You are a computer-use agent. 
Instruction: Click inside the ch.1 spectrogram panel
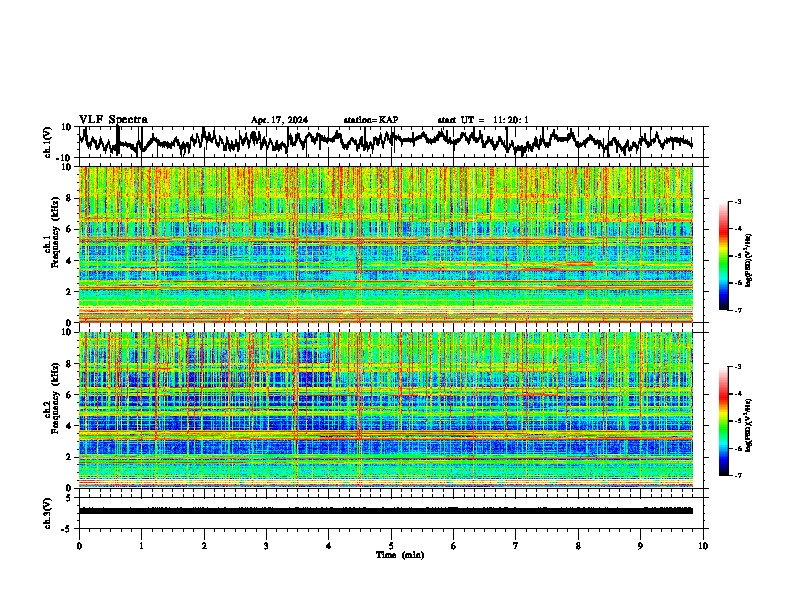click(x=386, y=244)
